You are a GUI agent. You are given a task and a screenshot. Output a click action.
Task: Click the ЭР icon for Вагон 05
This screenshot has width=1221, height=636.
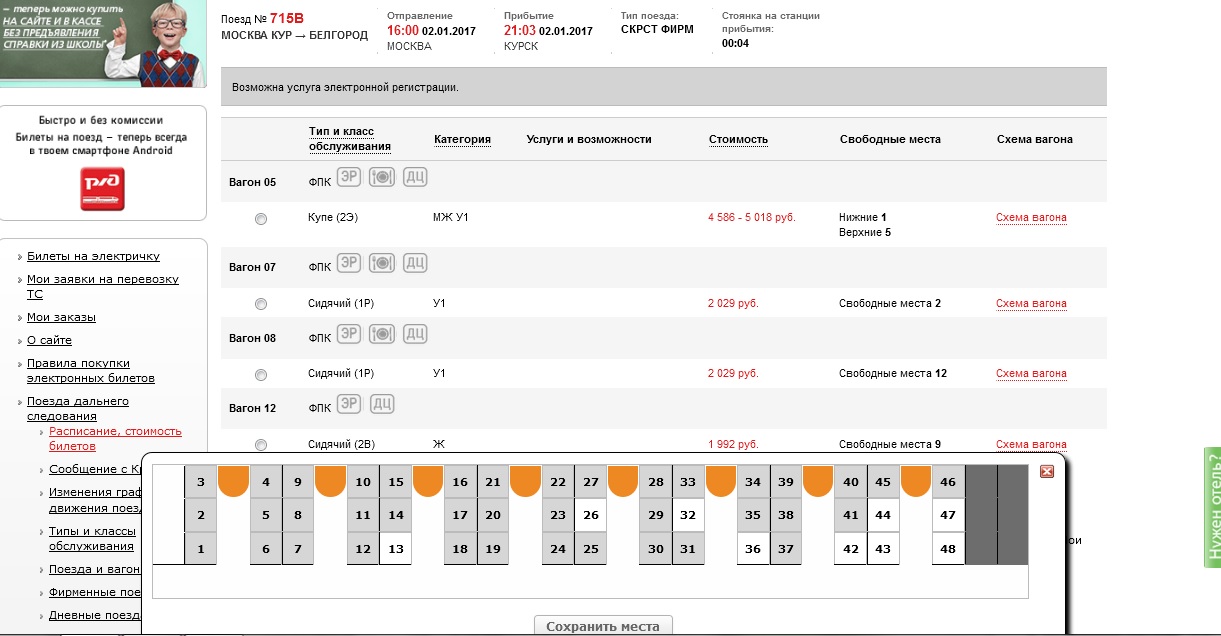click(x=349, y=178)
